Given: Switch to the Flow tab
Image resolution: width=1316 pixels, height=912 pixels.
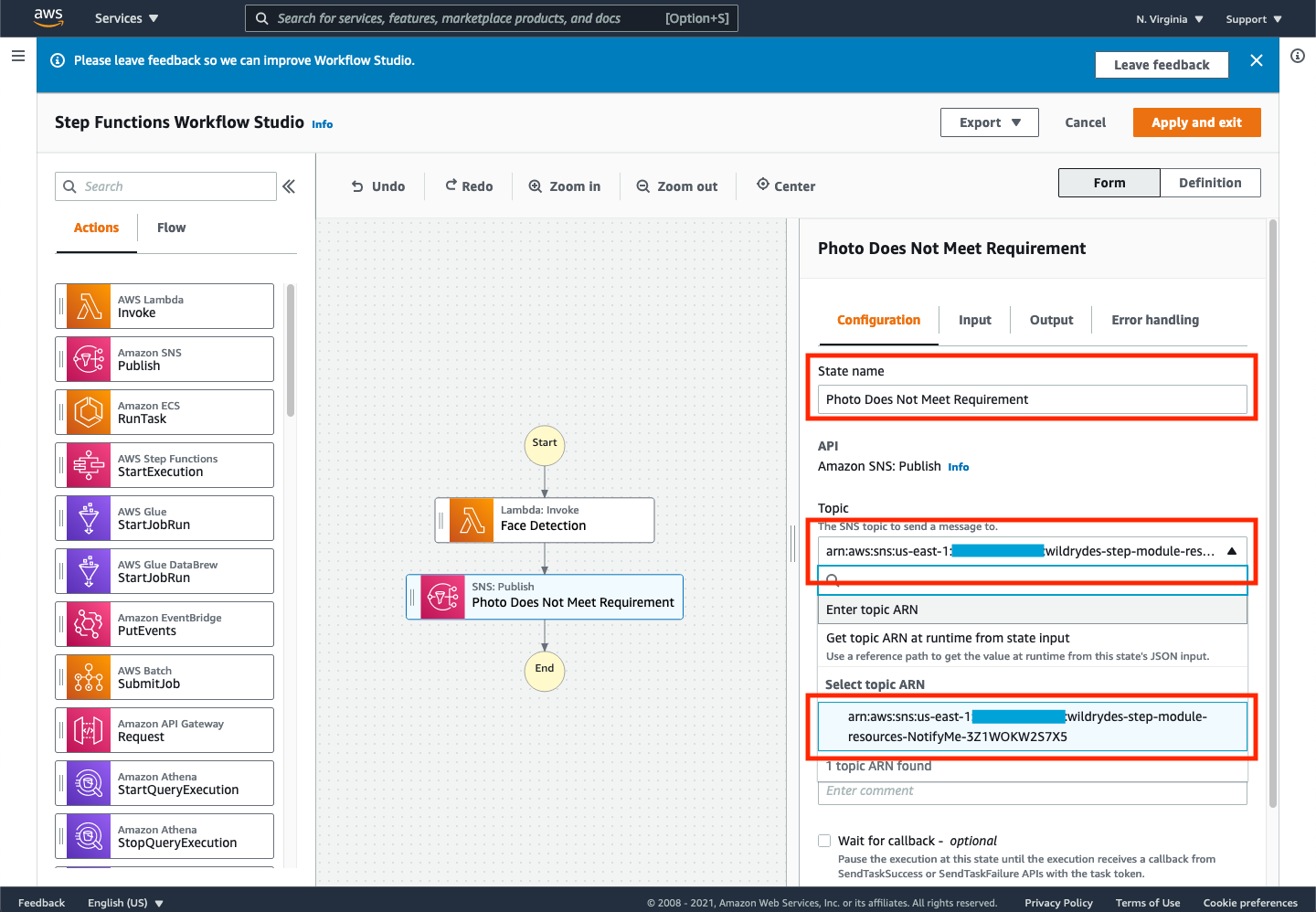Looking at the screenshot, I should tap(171, 228).
